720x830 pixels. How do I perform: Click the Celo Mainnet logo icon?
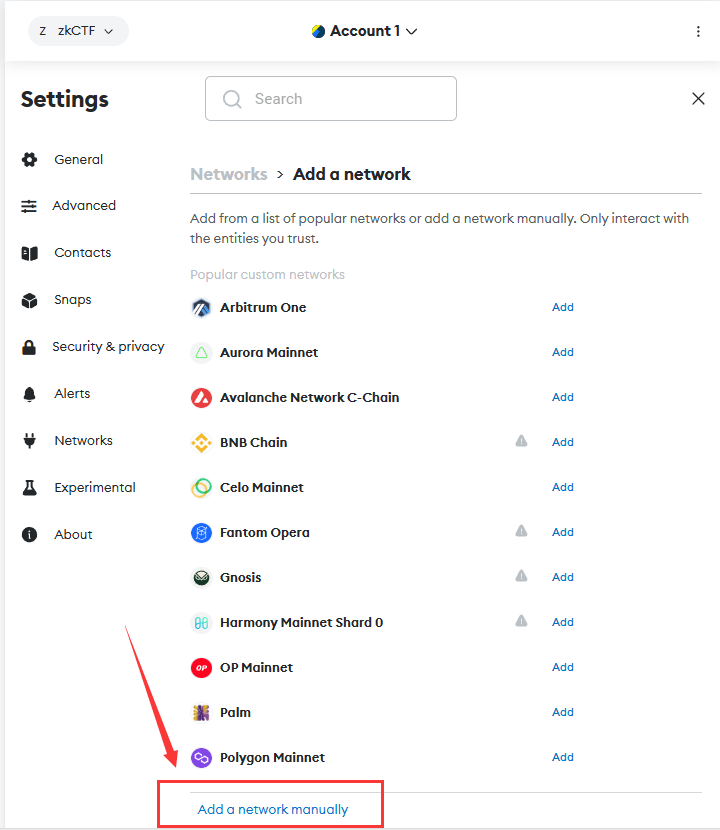(x=201, y=488)
